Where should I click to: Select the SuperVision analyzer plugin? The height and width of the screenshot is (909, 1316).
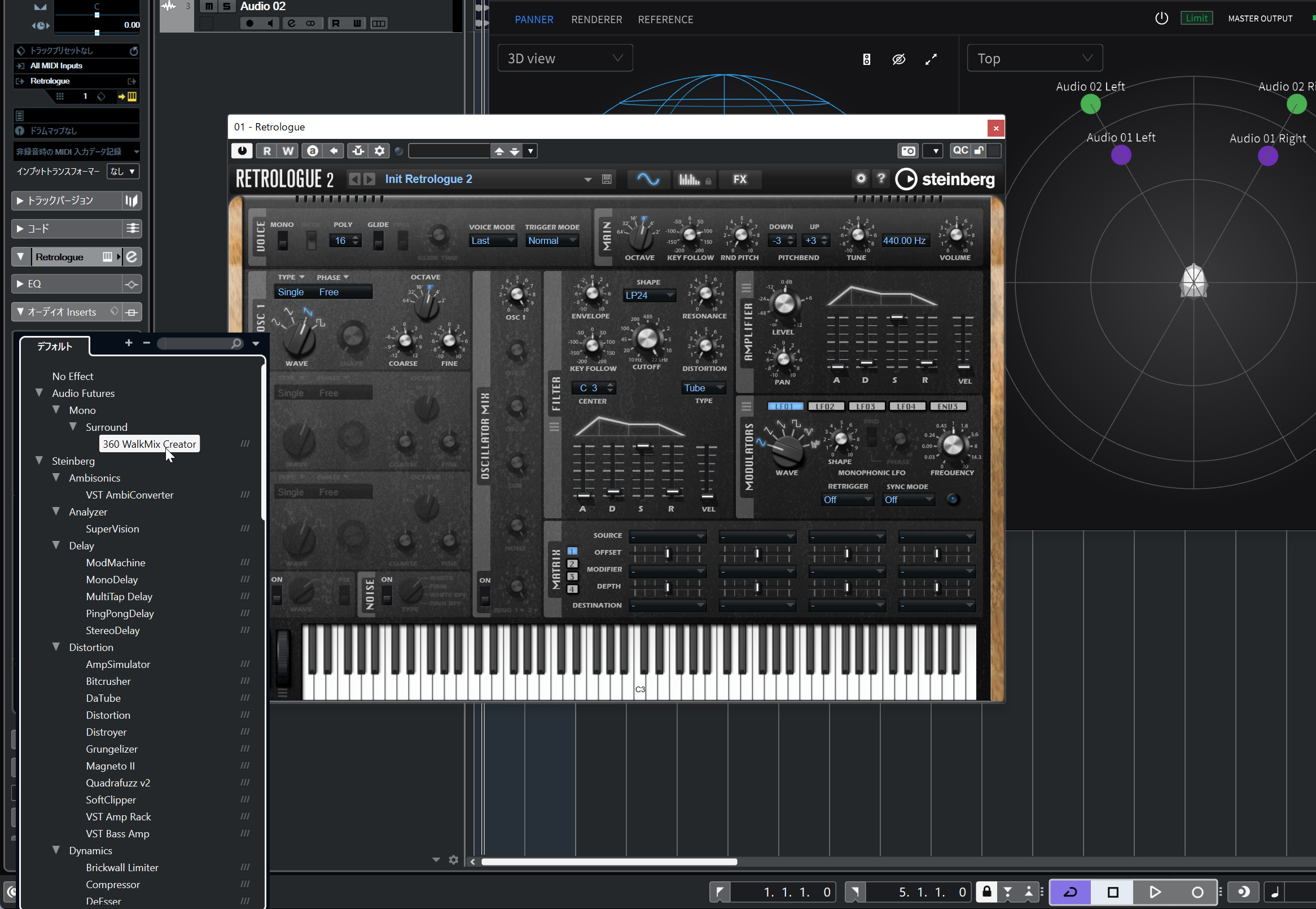(112, 528)
